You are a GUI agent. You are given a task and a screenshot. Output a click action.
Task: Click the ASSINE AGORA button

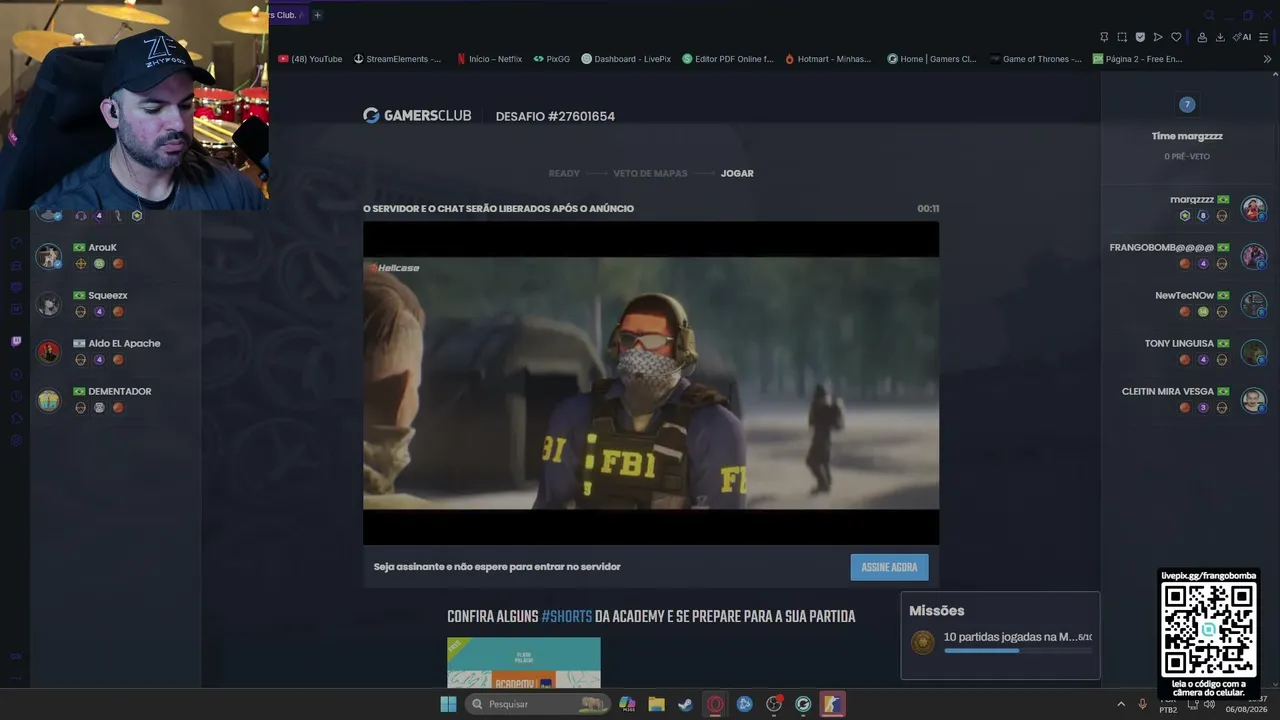tap(889, 567)
